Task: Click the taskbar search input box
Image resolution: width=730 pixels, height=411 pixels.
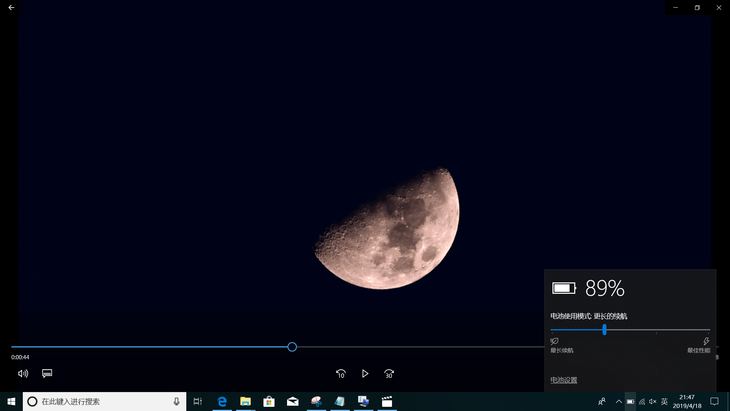Action: pos(100,401)
